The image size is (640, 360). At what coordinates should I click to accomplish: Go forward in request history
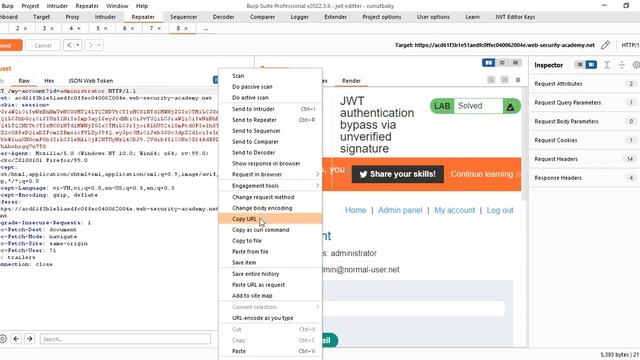[x=91, y=45]
